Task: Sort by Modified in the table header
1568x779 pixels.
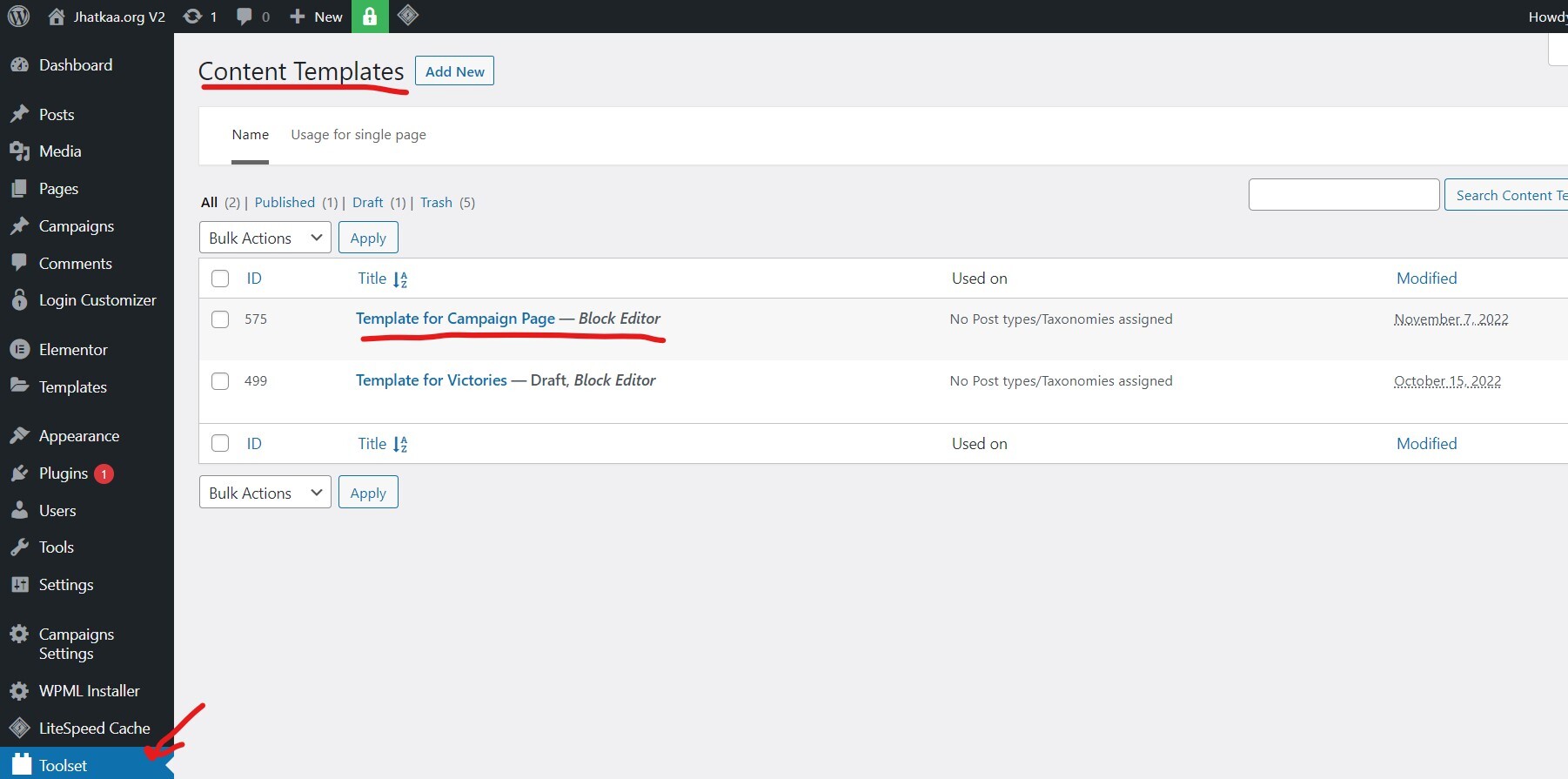Action: 1427,279
